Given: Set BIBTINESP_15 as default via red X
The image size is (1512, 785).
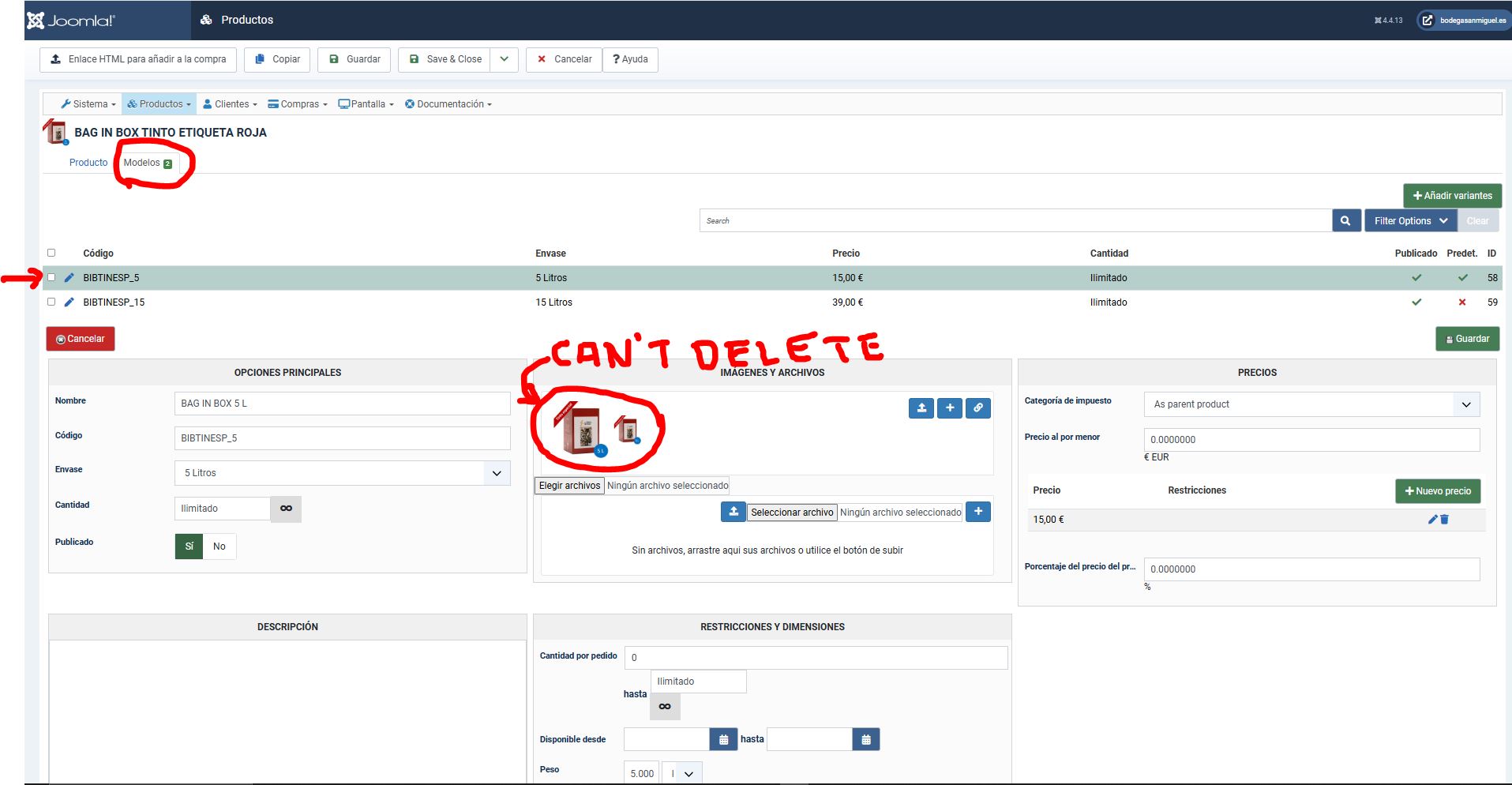Looking at the screenshot, I should 1462,302.
